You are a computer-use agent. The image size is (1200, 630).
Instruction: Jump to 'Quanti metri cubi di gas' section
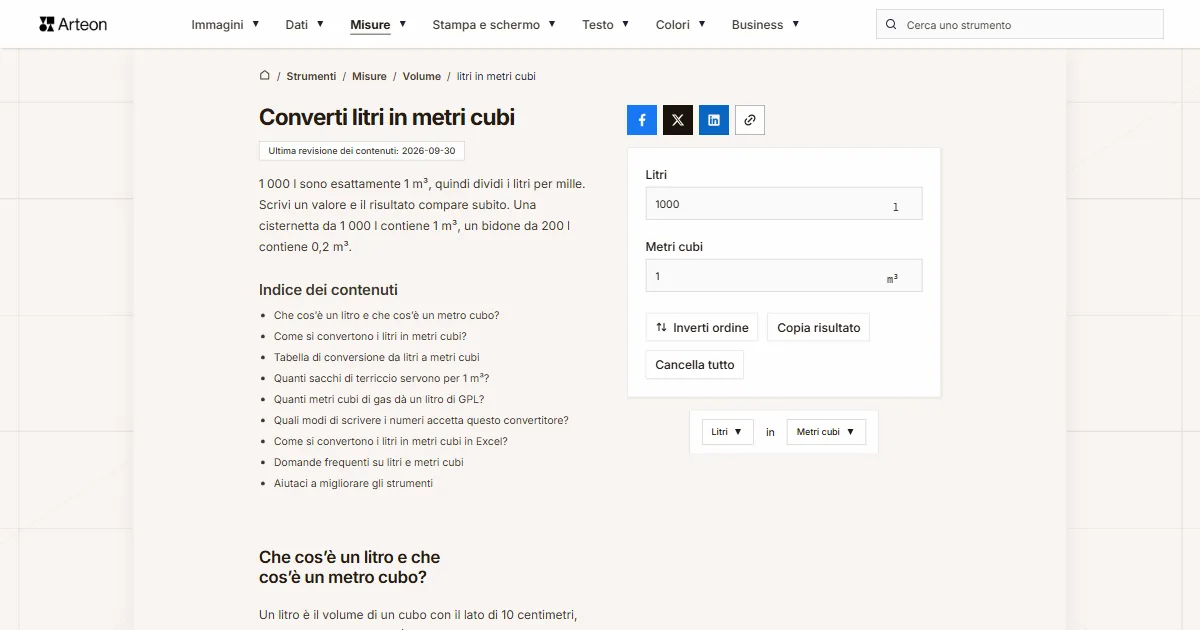pos(379,399)
